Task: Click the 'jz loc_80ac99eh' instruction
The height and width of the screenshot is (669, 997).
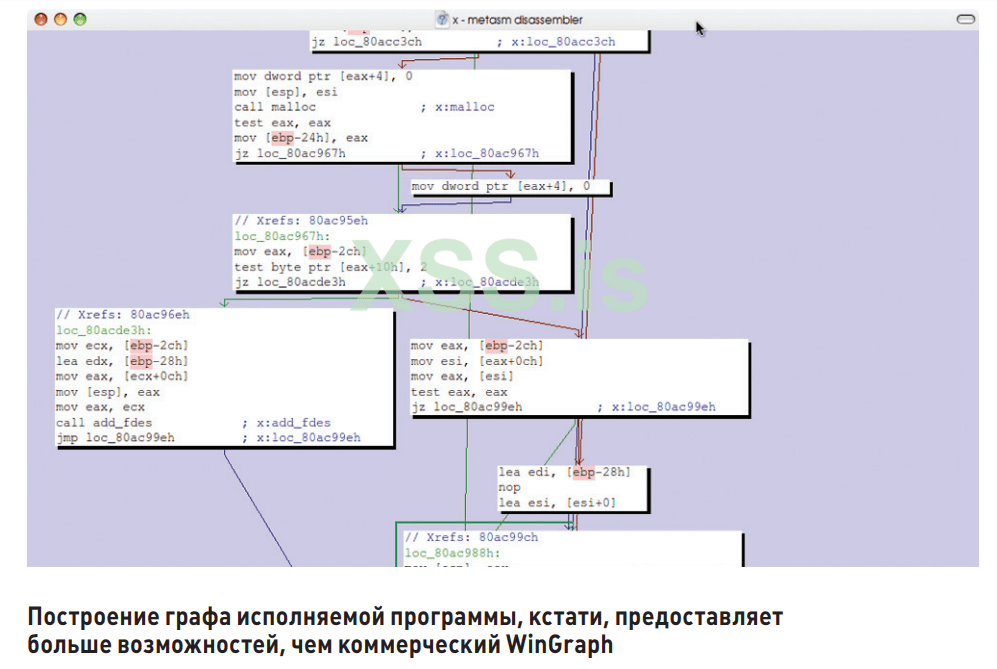Action: [x=467, y=407]
